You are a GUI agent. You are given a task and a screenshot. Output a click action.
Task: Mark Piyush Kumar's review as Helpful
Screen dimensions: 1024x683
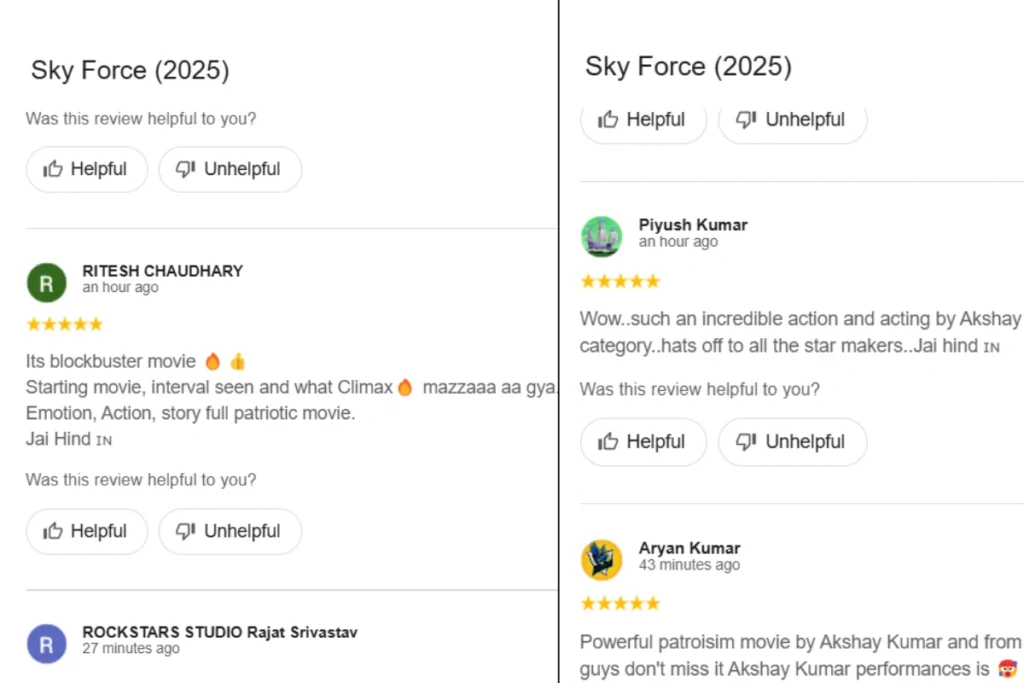643,442
